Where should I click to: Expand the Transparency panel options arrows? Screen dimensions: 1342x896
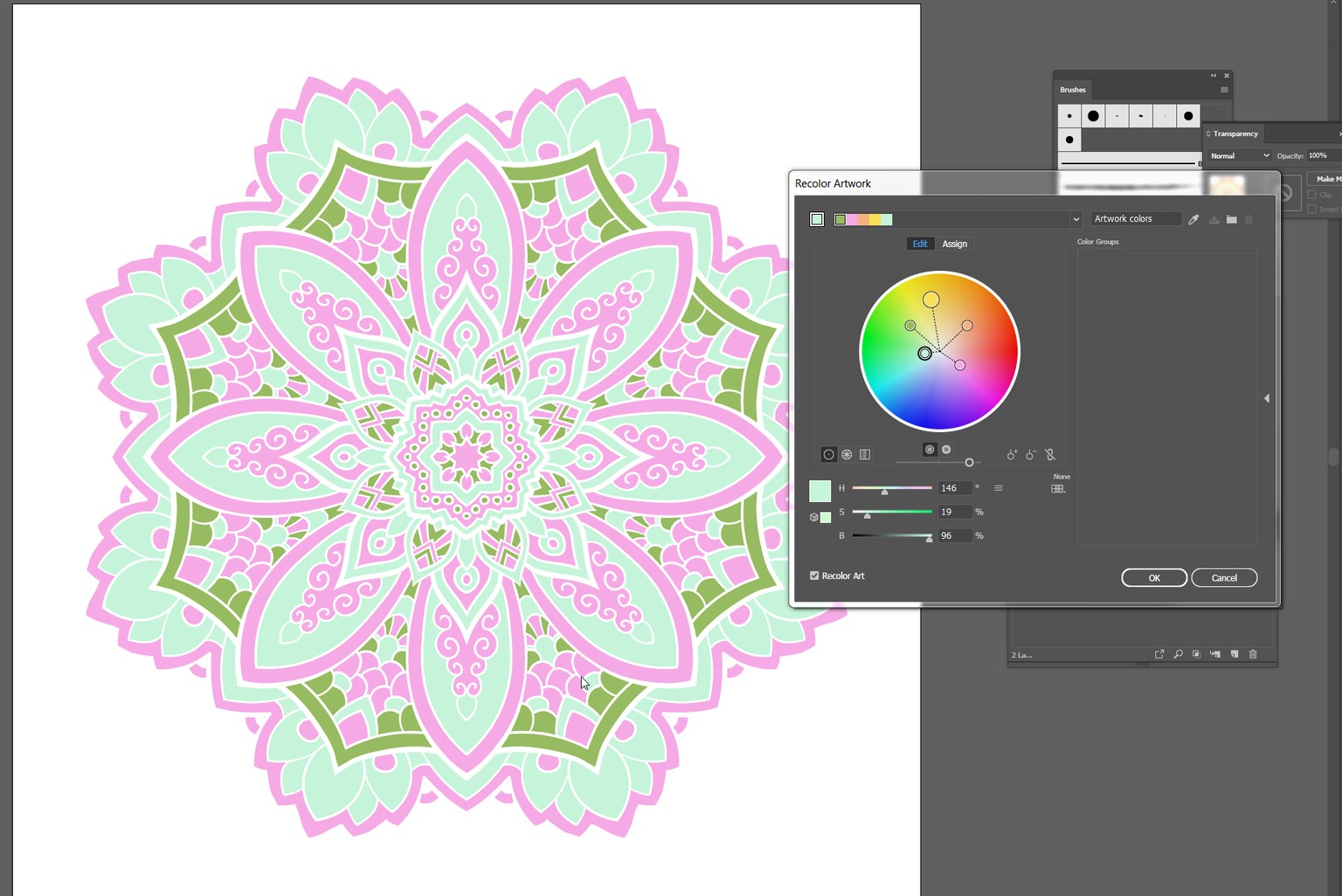1208,134
